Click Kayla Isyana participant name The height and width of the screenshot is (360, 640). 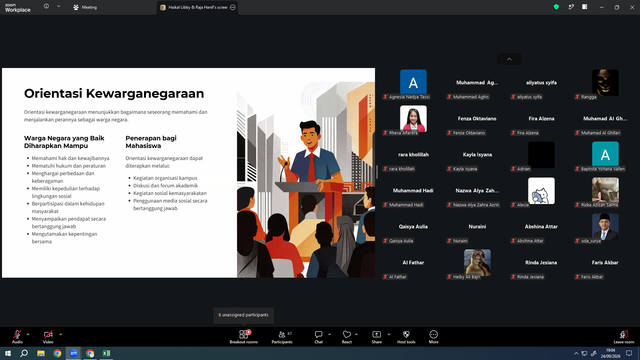point(477,154)
